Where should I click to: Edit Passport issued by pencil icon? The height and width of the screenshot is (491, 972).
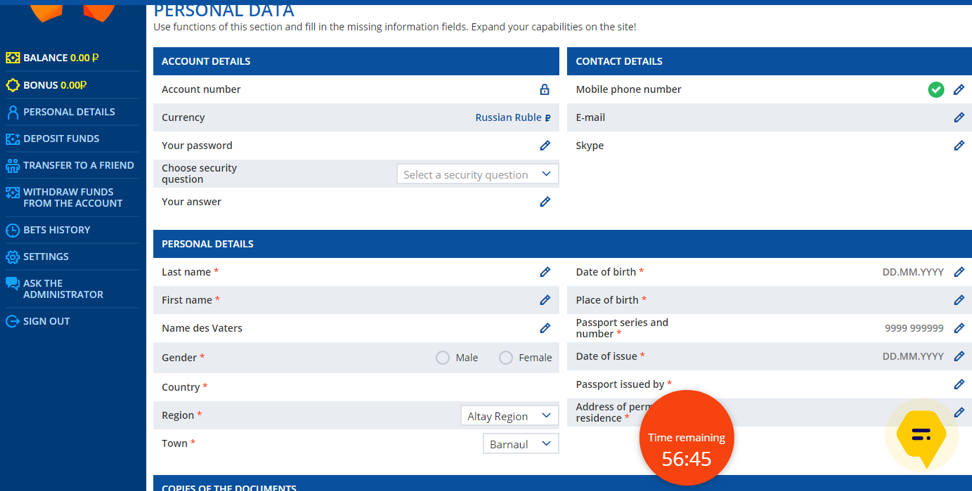pyautogui.click(x=959, y=384)
